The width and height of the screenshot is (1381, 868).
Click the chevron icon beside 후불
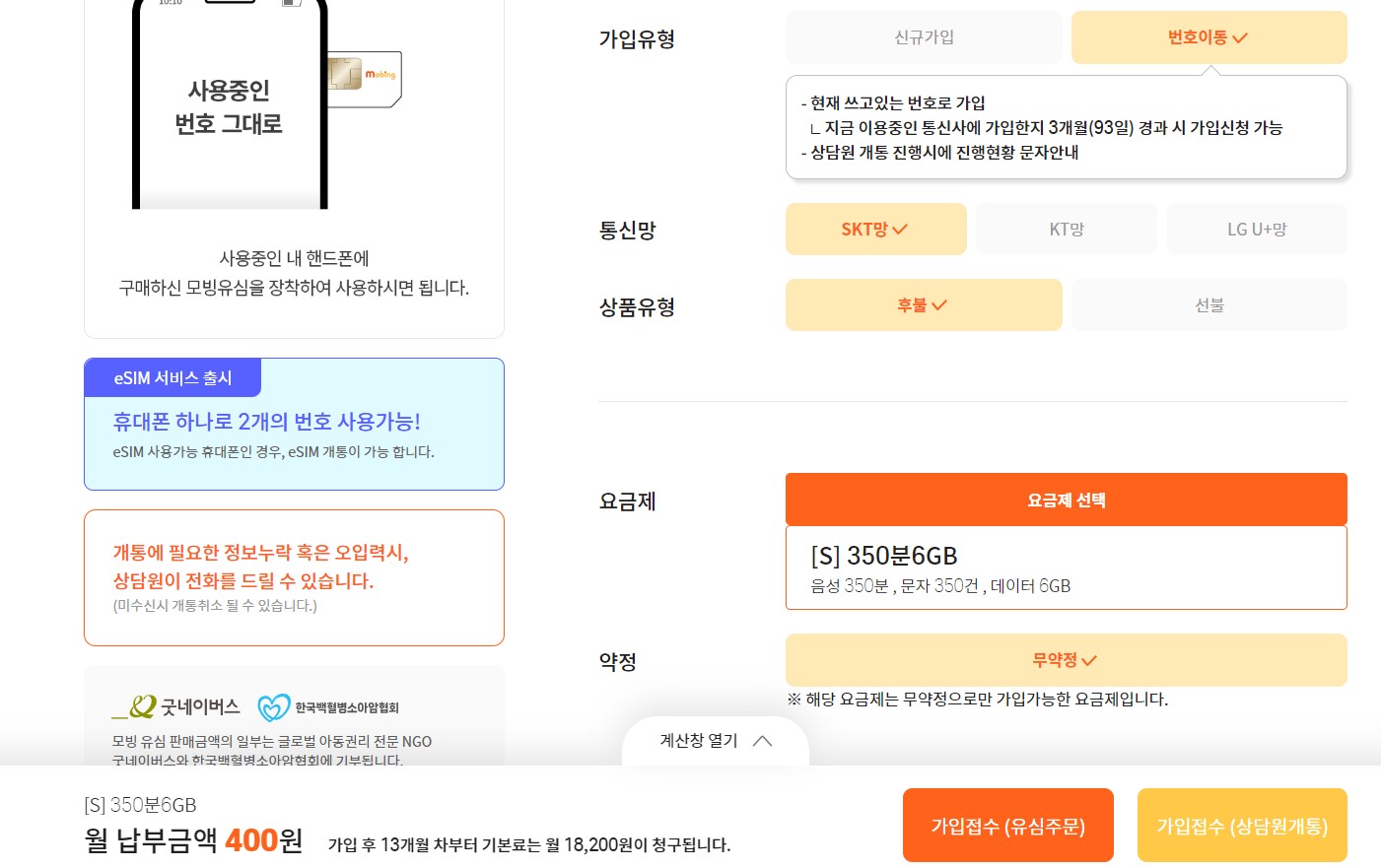click(939, 304)
